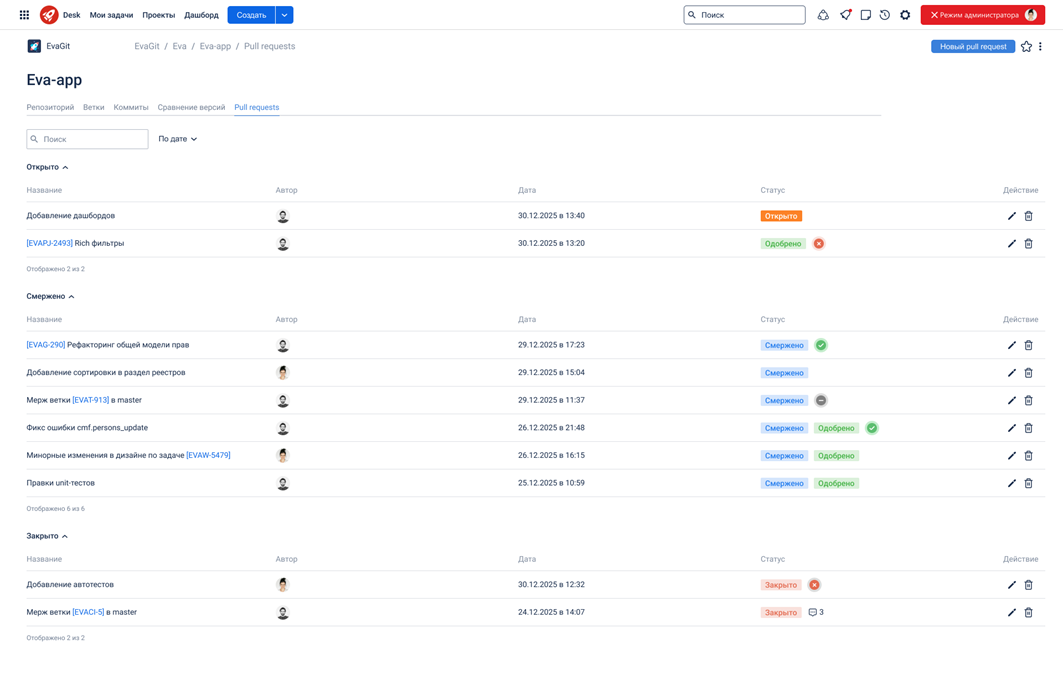This screenshot has width=1063, height=692.
Task: Open the settings gear
Action: point(905,15)
